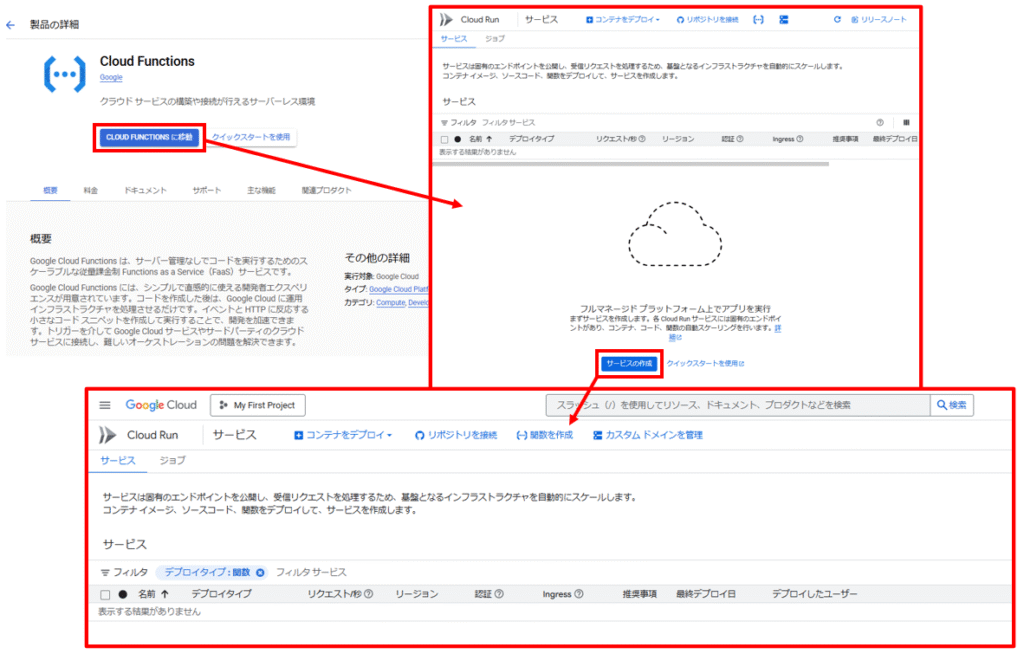This screenshot has width=1024, height=654.
Task: Click the フィルタ funnel icon in the upper Cloud Run panel
Action: [444, 123]
